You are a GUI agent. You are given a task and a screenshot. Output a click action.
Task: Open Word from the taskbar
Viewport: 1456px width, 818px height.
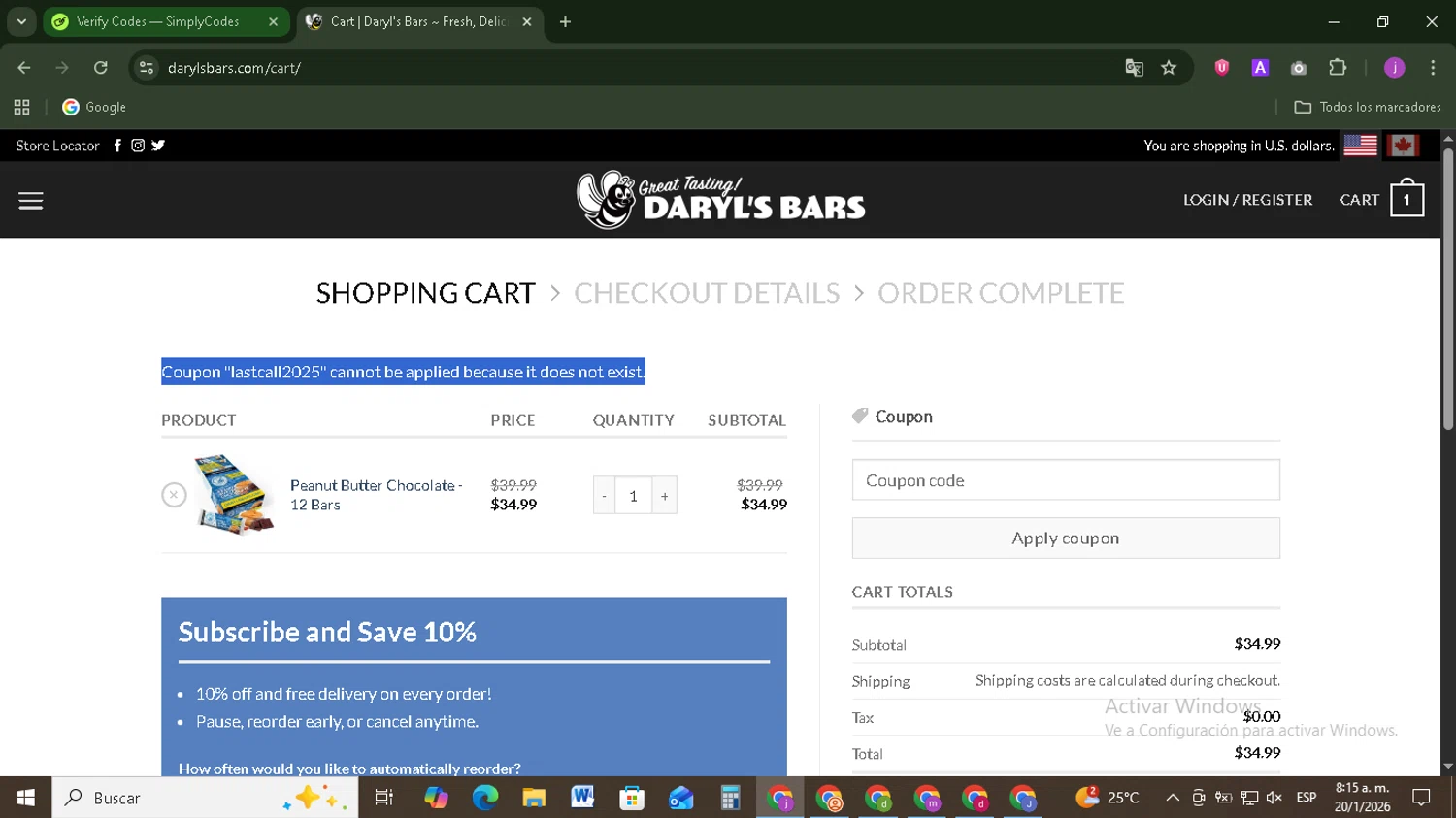pos(582,798)
